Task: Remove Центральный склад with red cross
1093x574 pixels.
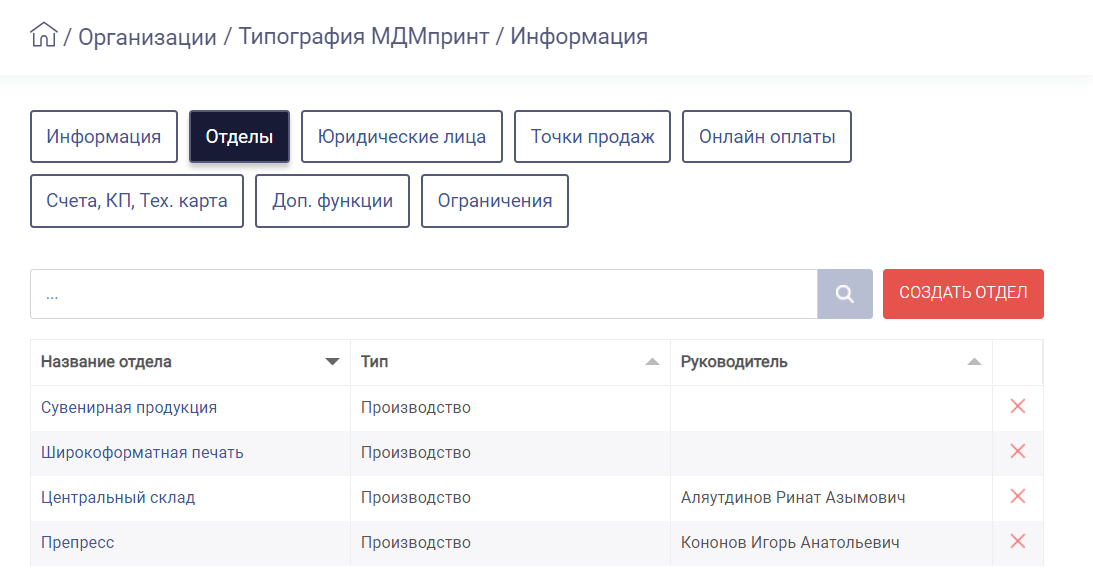Action: click(1018, 497)
